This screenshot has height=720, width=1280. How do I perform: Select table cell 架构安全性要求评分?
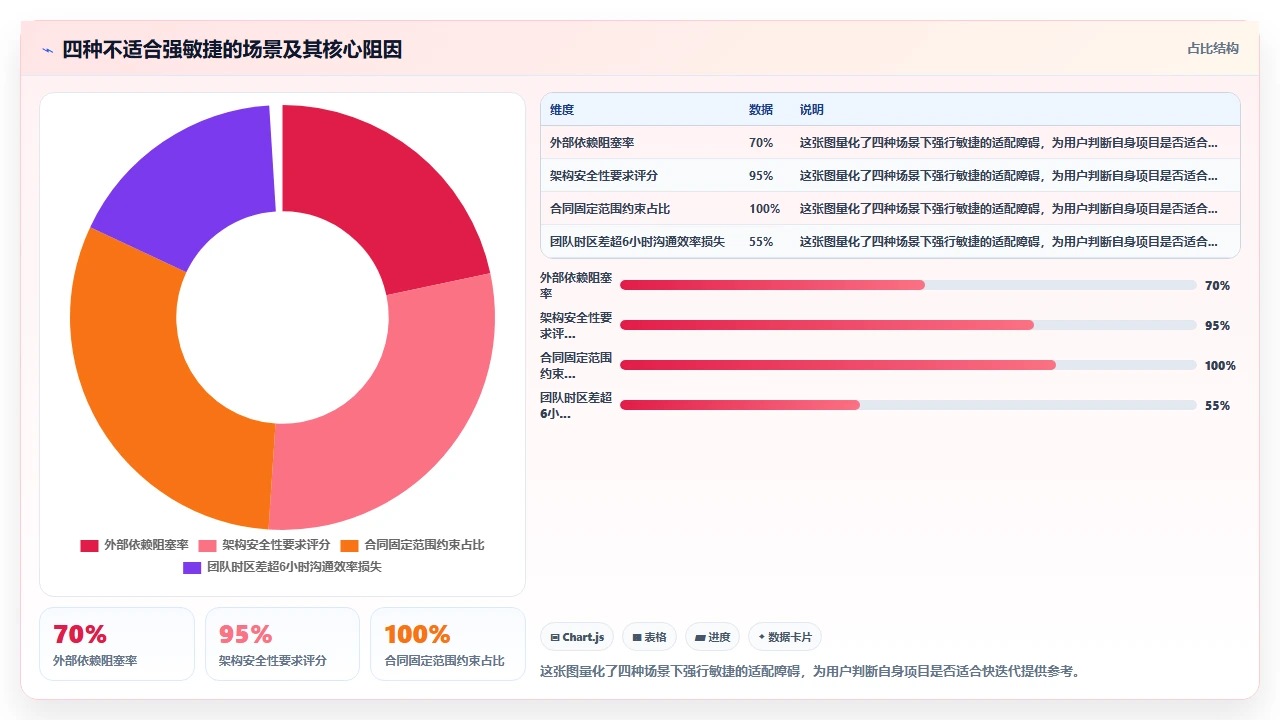tap(604, 176)
